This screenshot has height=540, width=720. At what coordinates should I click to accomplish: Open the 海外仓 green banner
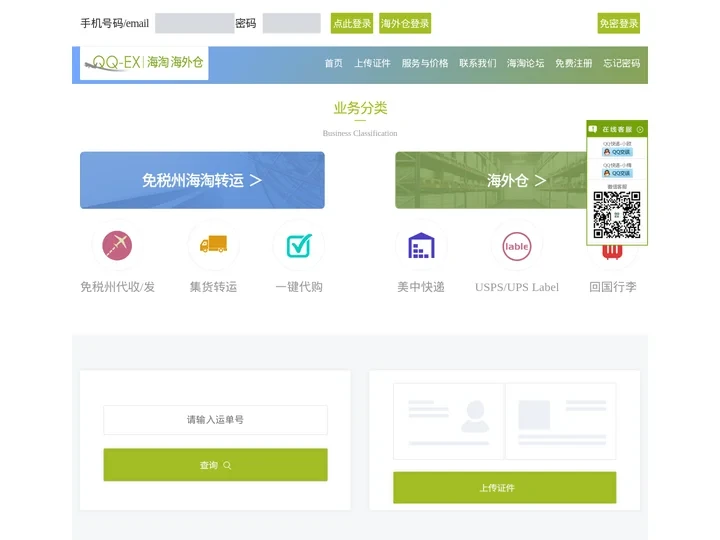[x=491, y=180]
